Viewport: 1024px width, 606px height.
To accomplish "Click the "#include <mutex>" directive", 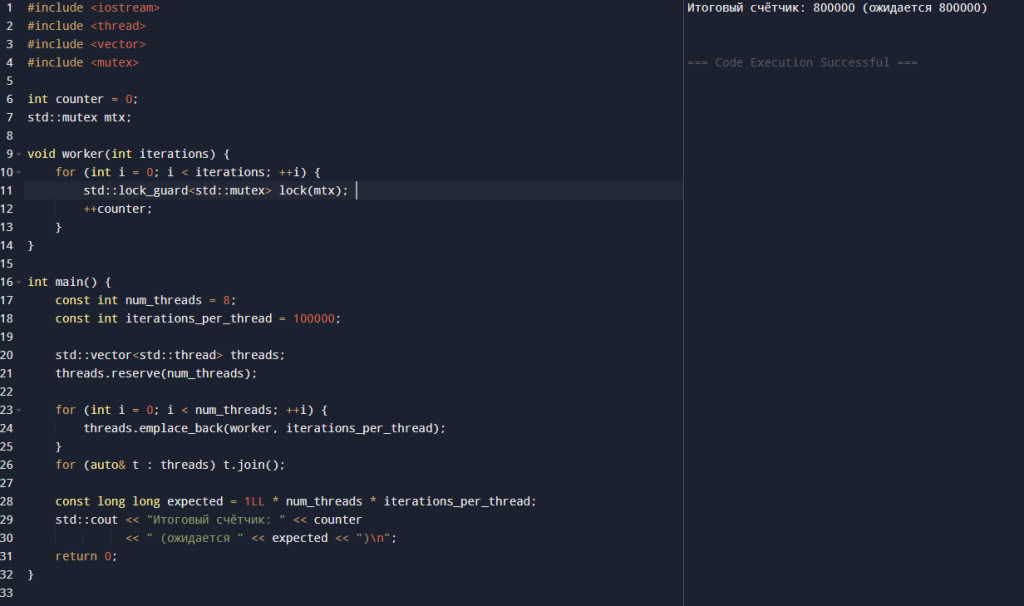I will coord(82,62).
